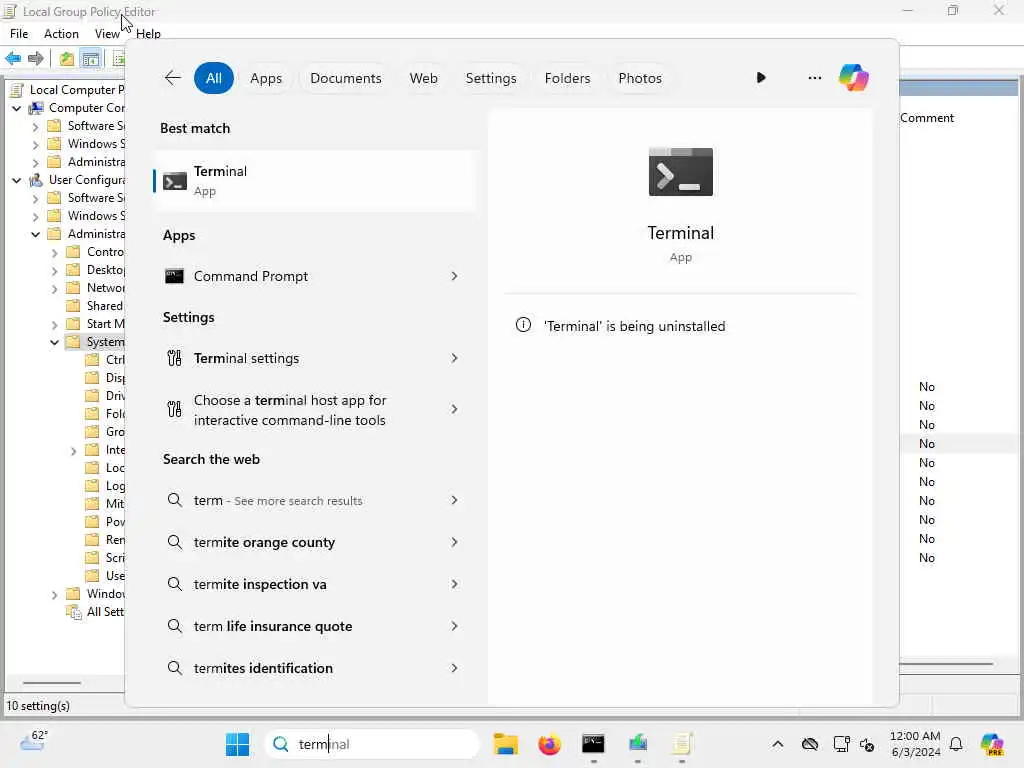Click the OneDrive cloud tray icon
This screenshot has height=768, width=1024.
tap(810, 744)
